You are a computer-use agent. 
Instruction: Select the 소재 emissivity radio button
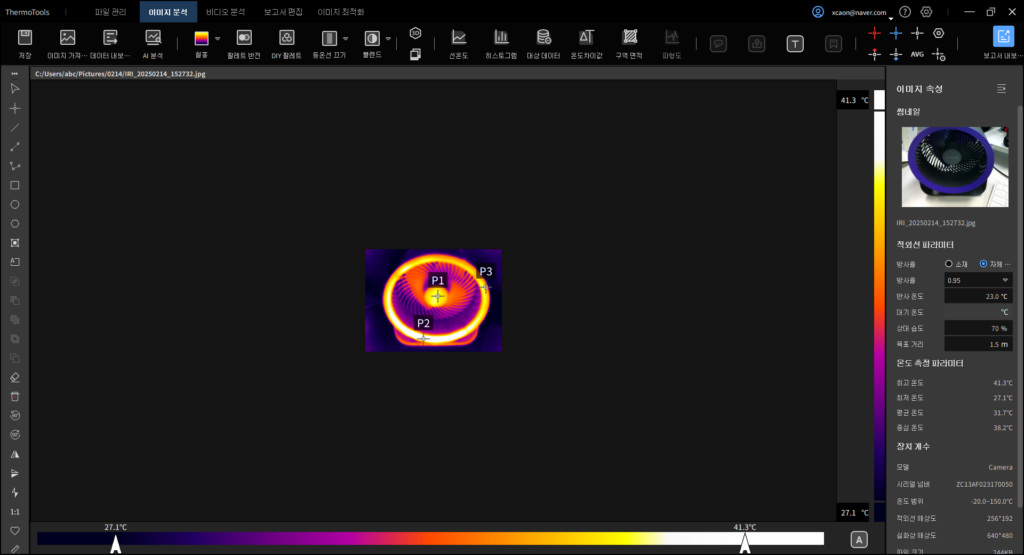click(949, 263)
